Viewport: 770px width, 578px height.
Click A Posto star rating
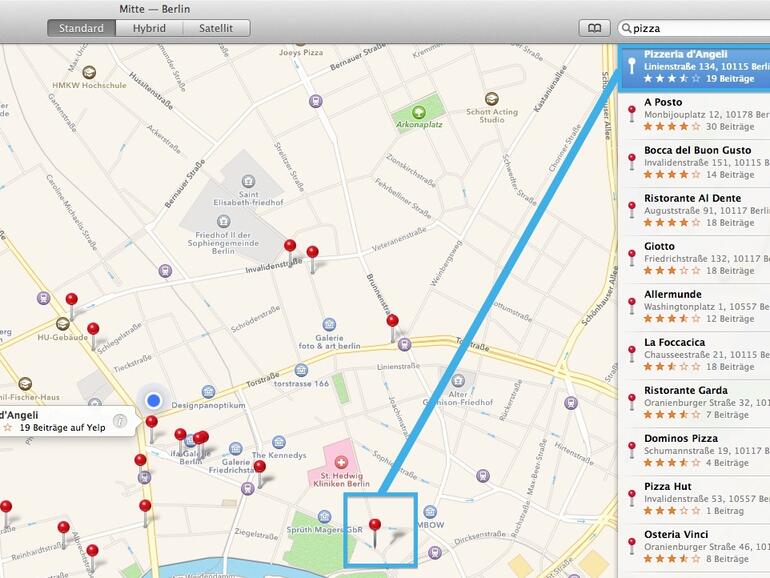pos(672,127)
